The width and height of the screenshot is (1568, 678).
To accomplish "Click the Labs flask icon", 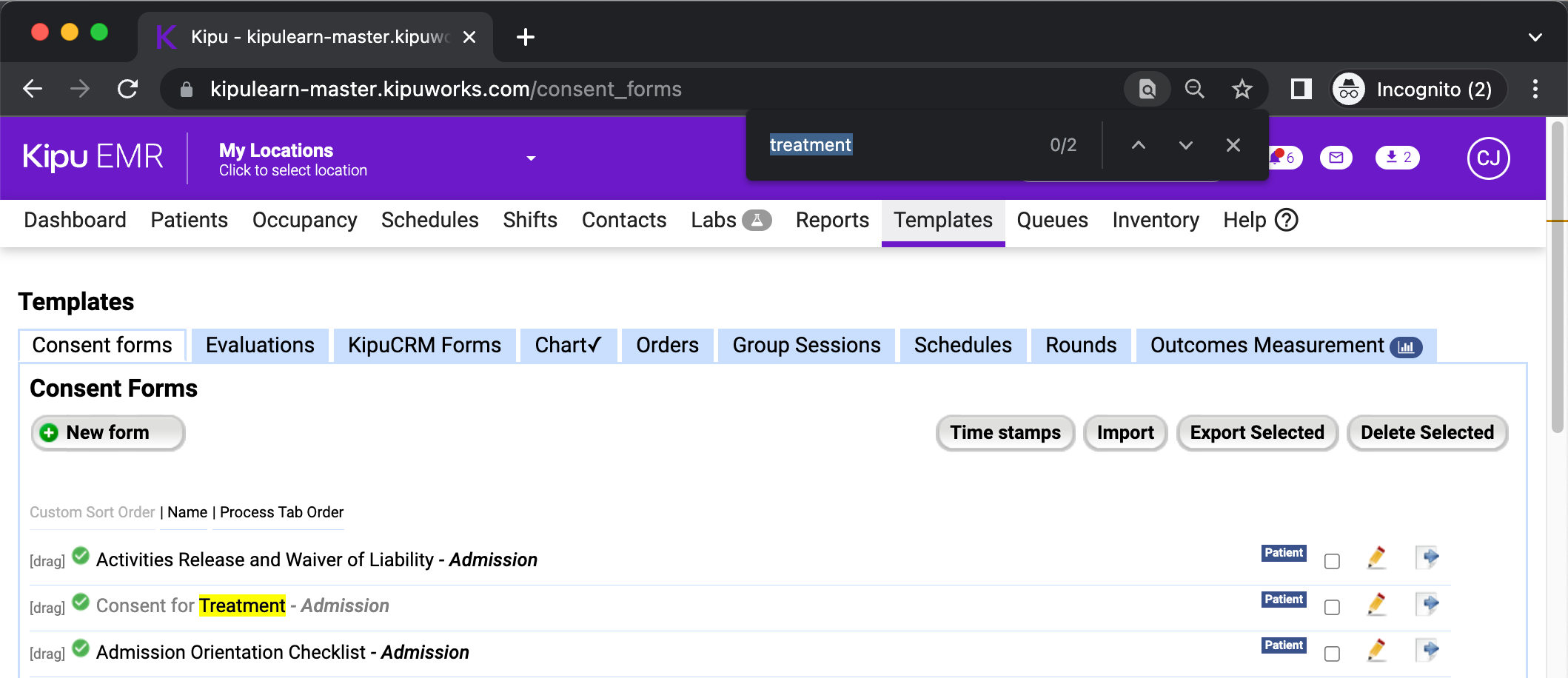I will pos(757,221).
